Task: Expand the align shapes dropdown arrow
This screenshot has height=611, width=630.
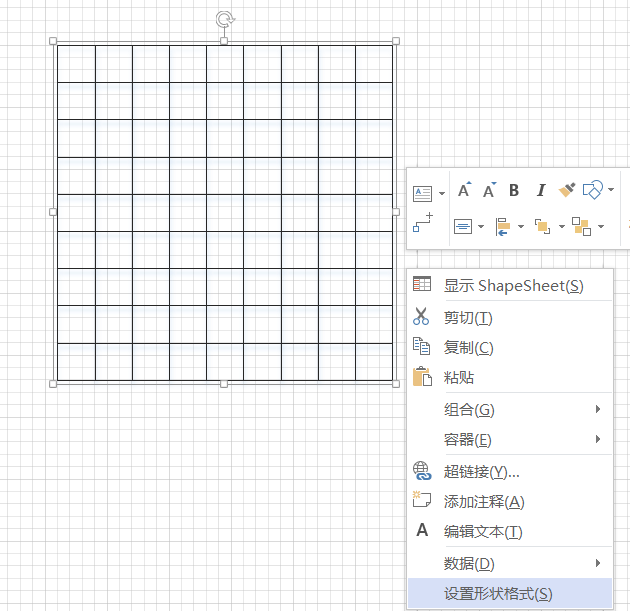Action: (x=521, y=227)
